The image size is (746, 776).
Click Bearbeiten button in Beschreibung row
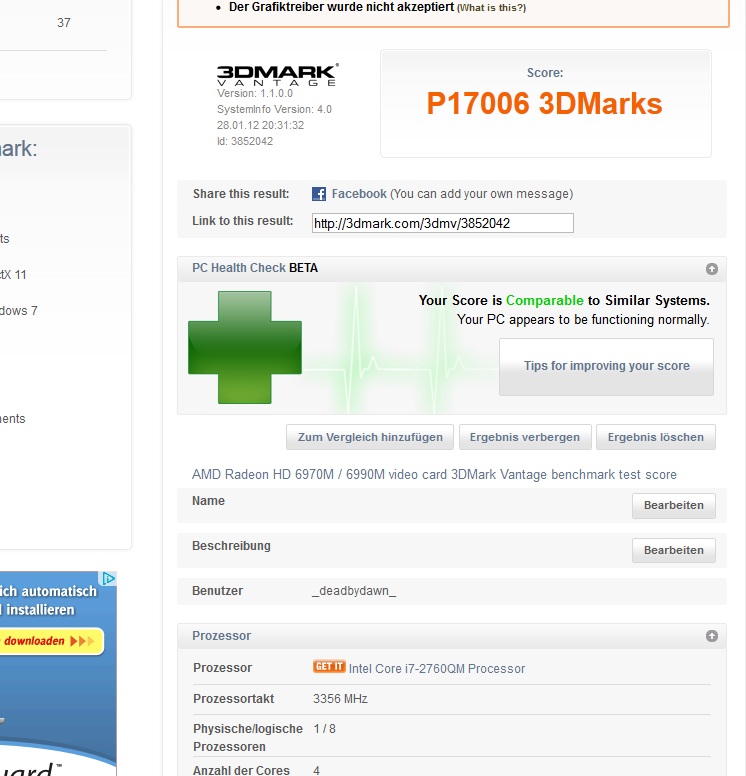click(x=673, y=550)
